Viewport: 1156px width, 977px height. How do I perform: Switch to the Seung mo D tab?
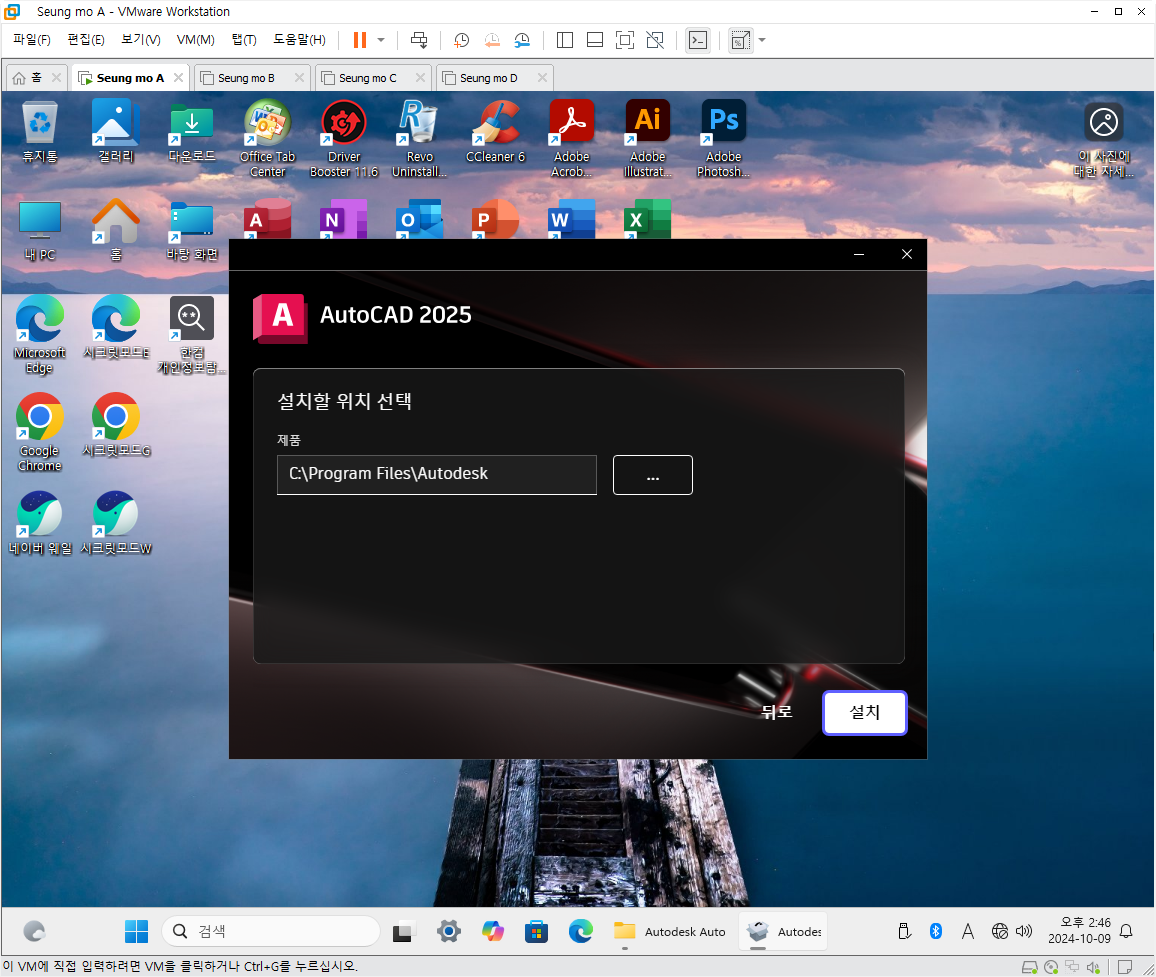pos(488,78)
